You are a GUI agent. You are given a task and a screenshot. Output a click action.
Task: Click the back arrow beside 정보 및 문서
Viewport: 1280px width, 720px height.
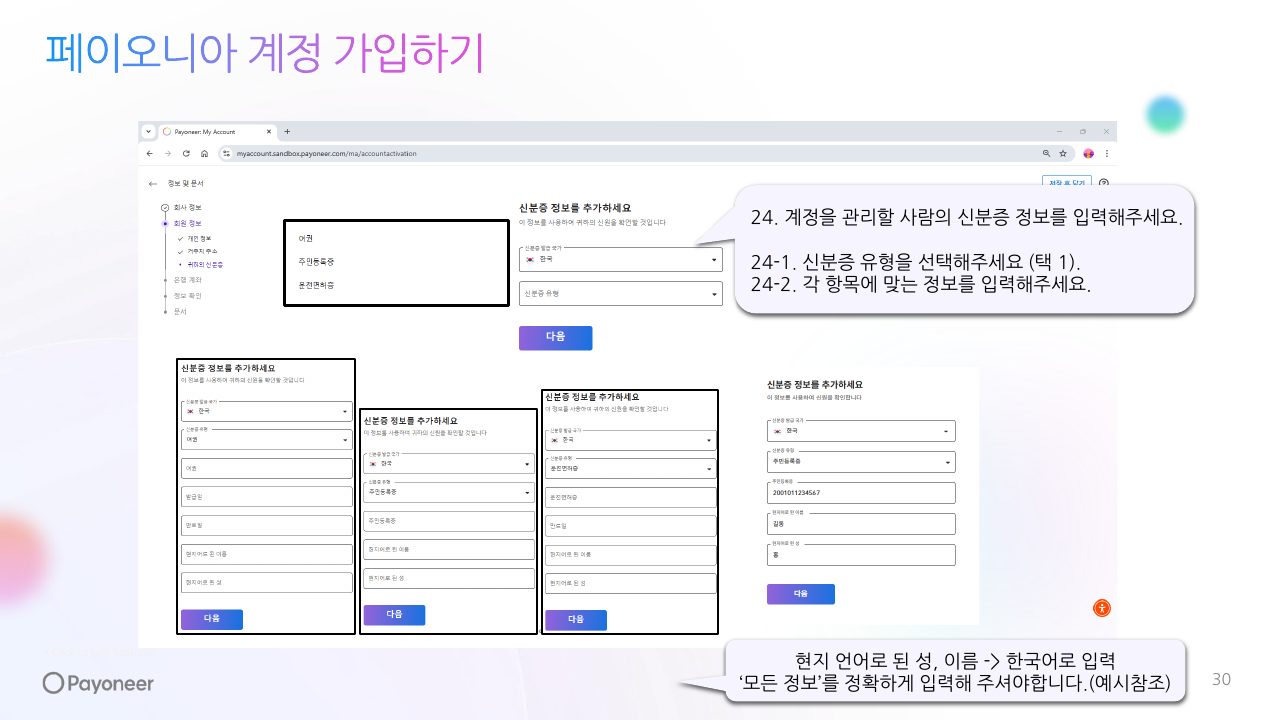click(153, 184)
